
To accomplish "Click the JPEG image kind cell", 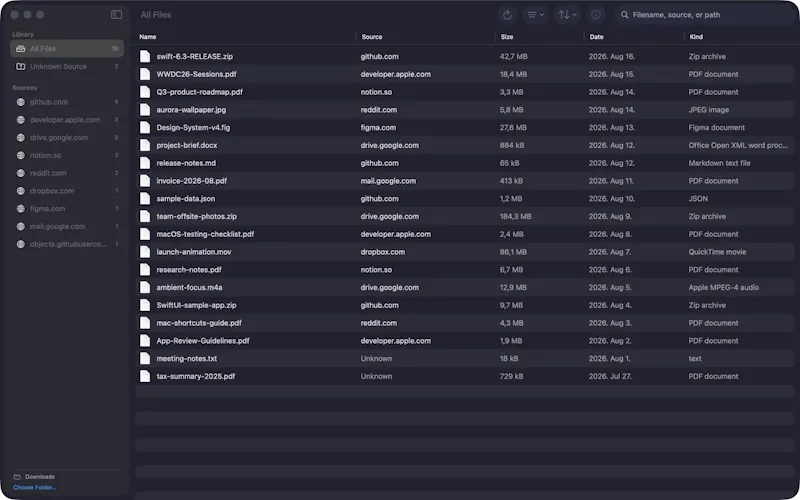I will 709,110.
